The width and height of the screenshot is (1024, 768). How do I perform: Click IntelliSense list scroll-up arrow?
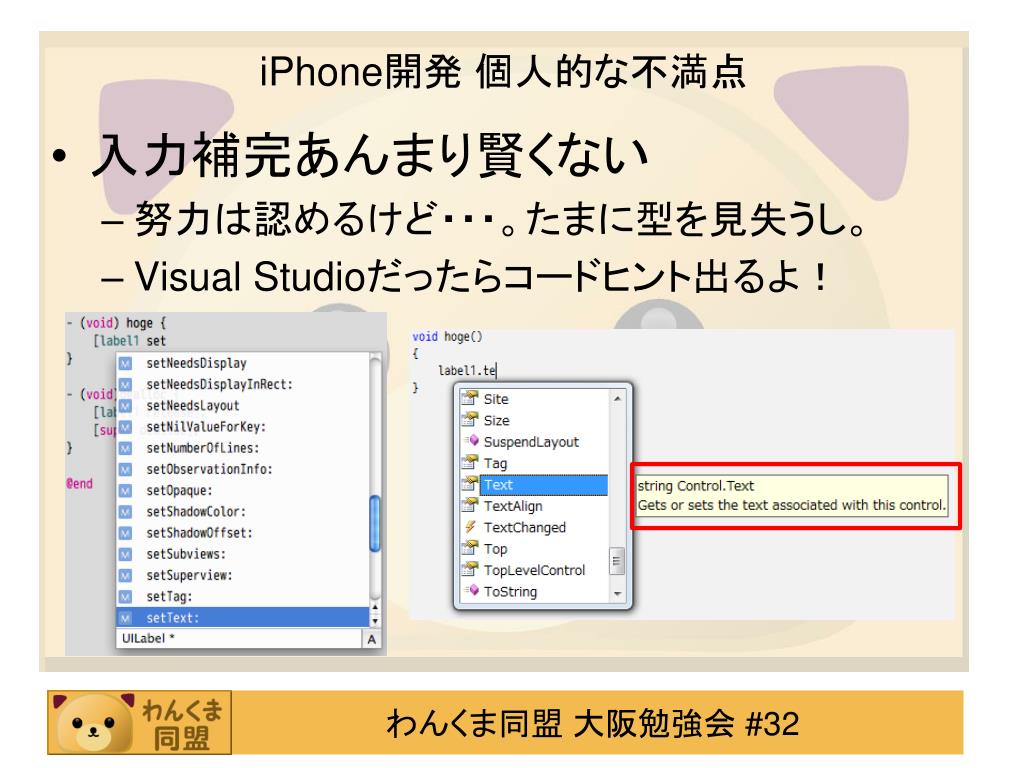coord(617,398)
